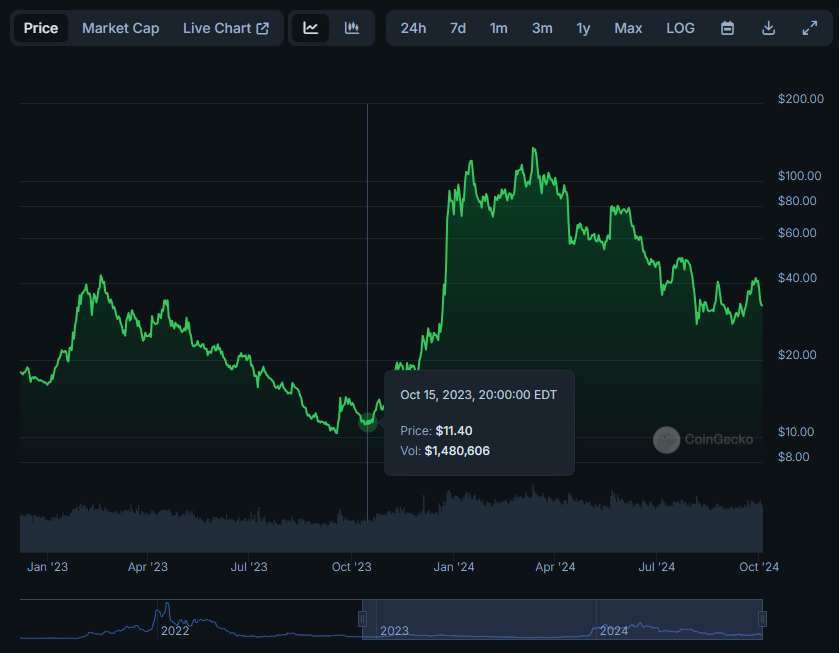Click Apr '23 axis label
839x653 pixels.
(x=148, y=567)
